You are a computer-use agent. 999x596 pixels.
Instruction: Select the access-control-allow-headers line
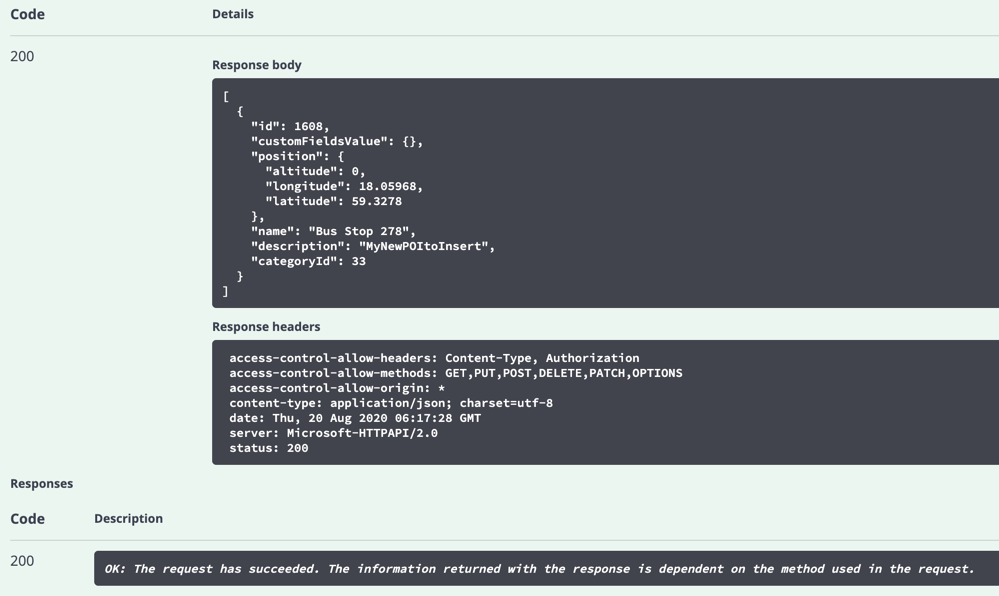click(435, 358)
